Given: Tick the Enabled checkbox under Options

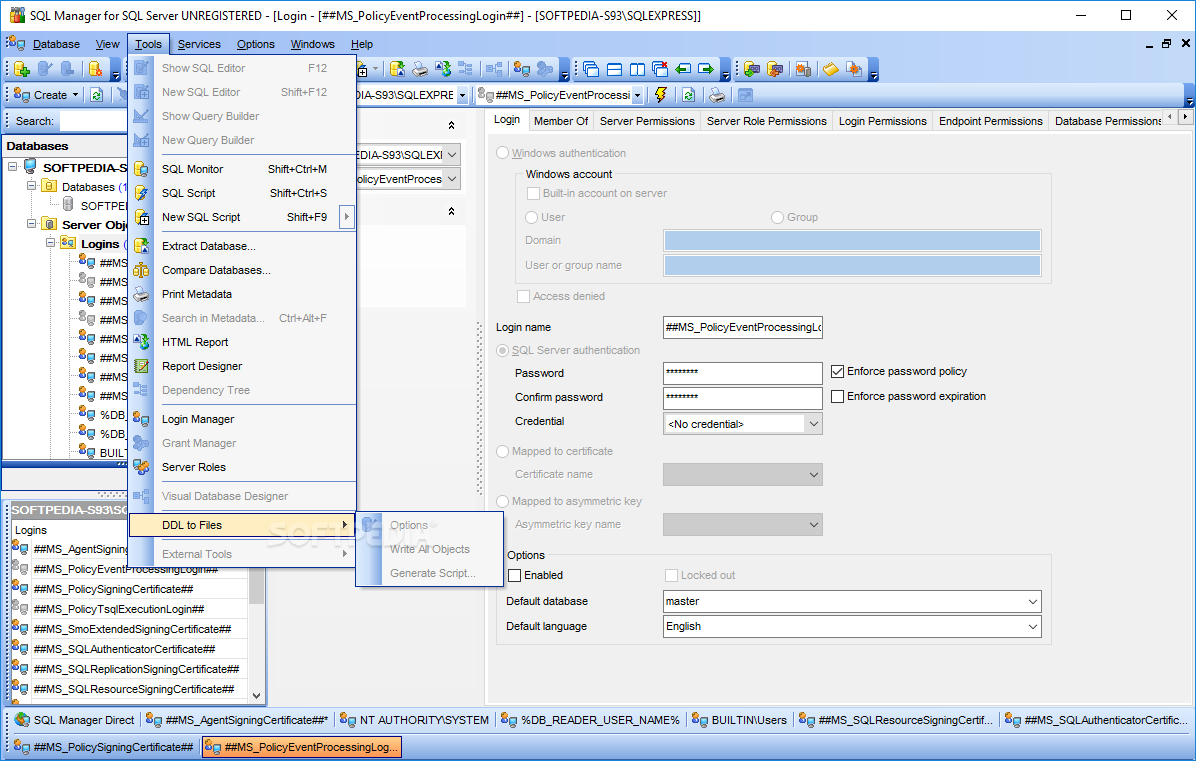Looking at the screenshot, I should point(515,575).
